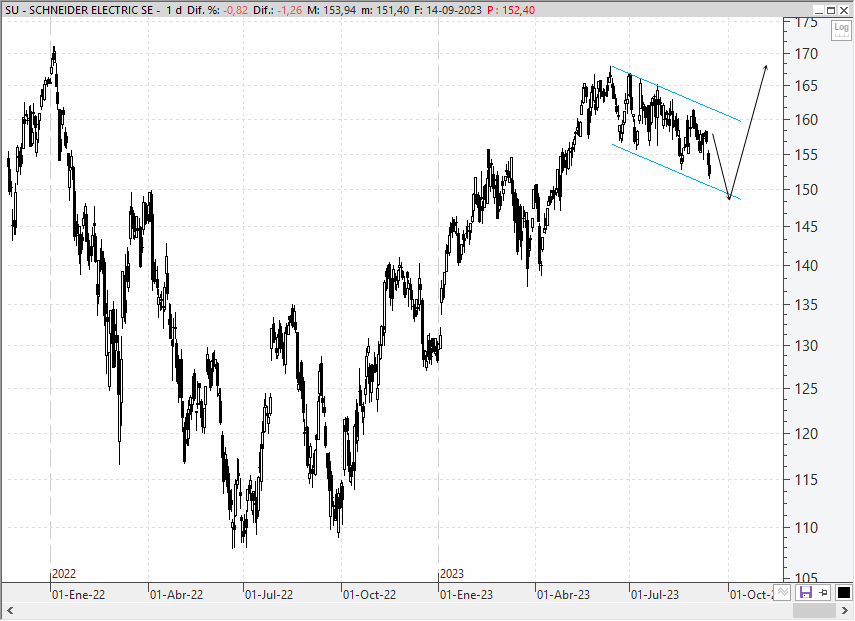Maximize the Schneider Electric chart window
The image size is (855, 621).
(x=830, y=10)
